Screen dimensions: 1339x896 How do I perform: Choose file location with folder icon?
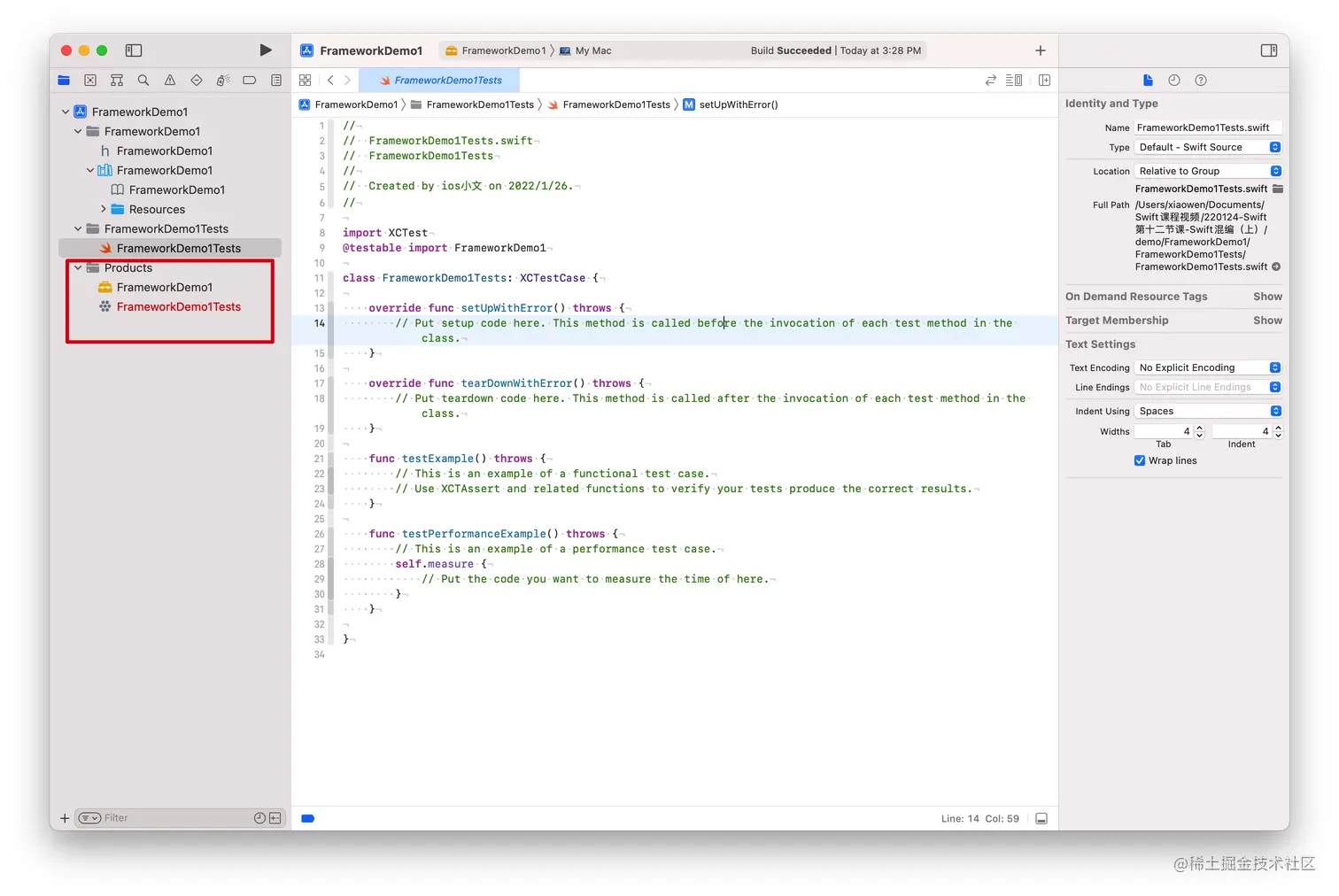(x=1278, y=189)
